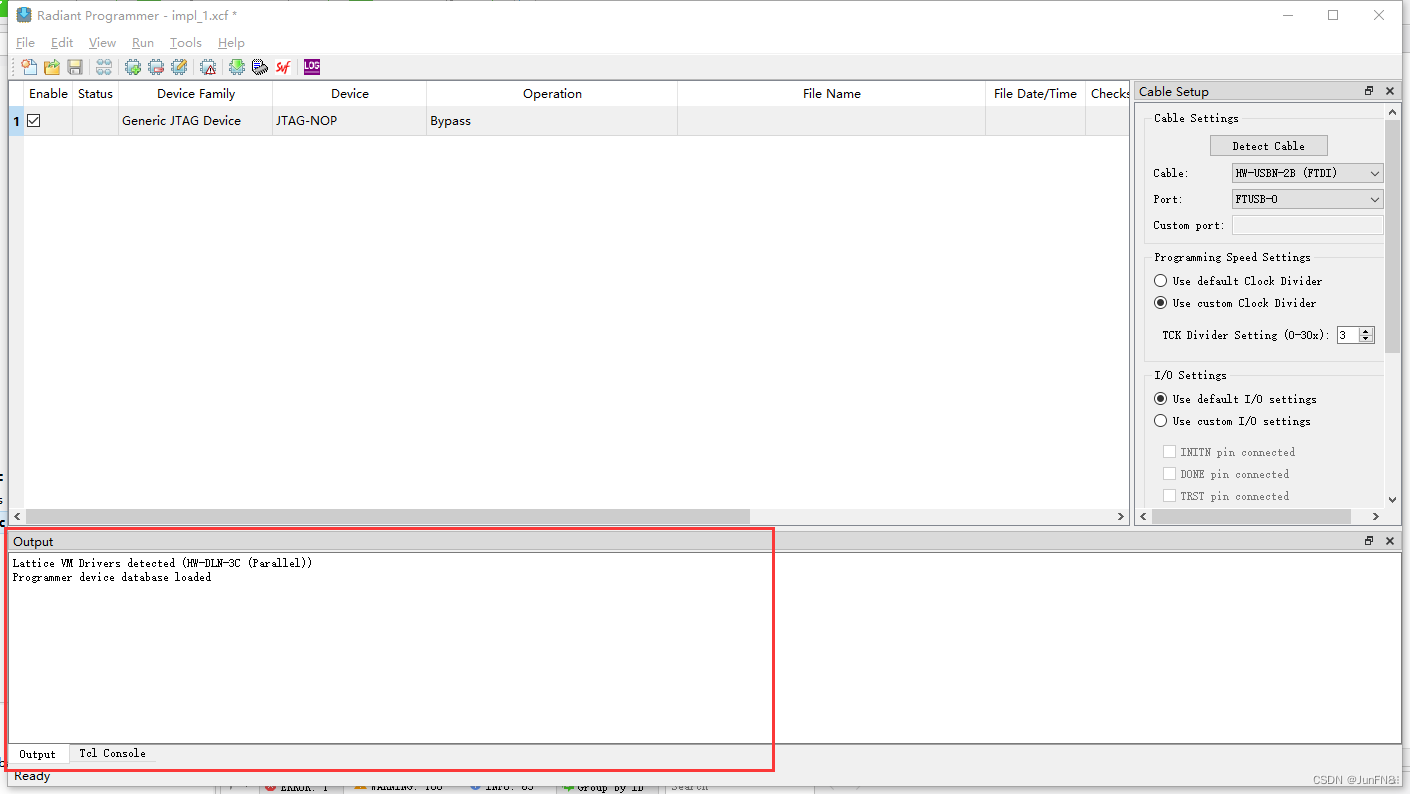The image size is (1410, 794).
Task: Click the File Name column header
Action: [x=831, y=93]
